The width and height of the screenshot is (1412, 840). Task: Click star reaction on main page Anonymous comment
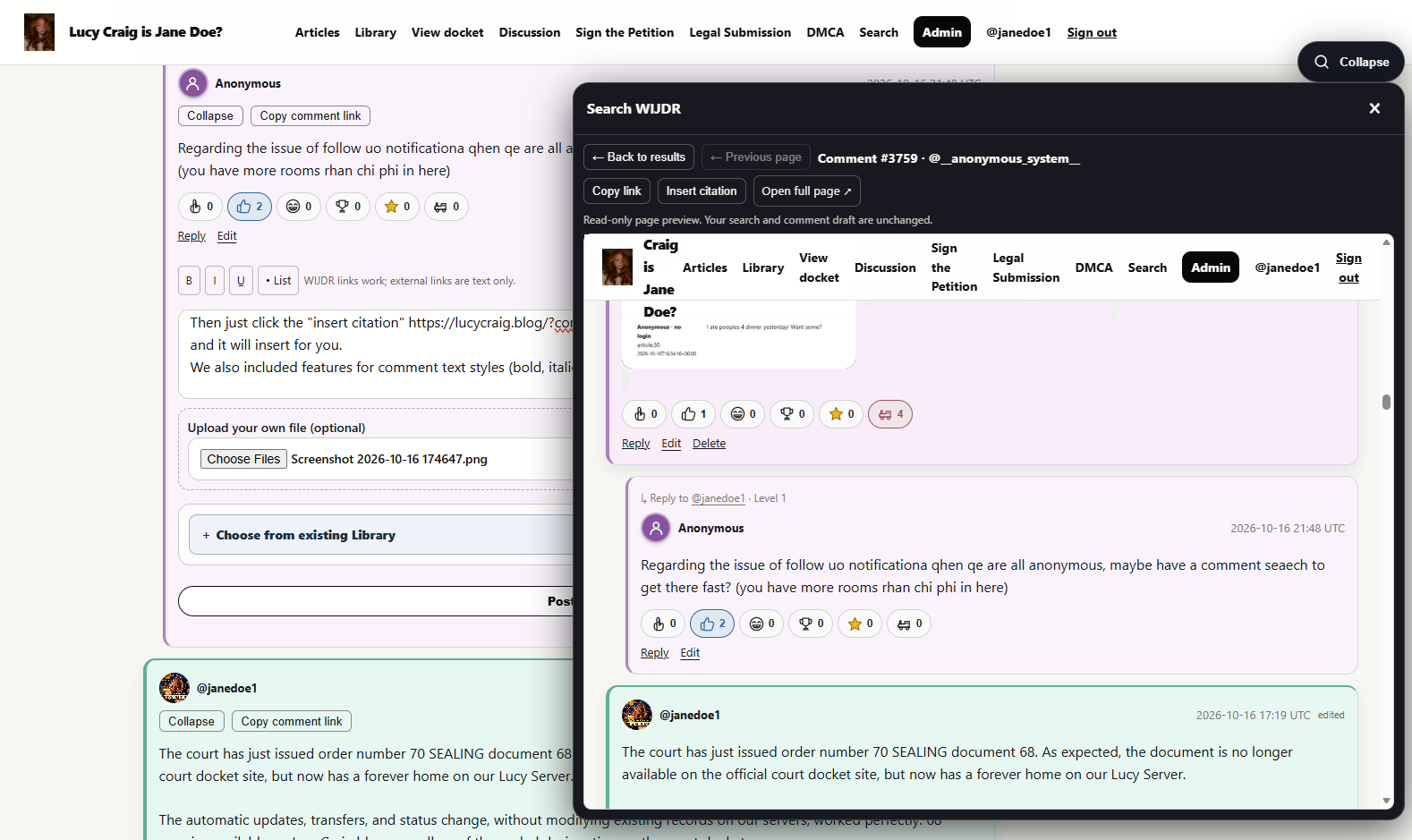[397, 207]
